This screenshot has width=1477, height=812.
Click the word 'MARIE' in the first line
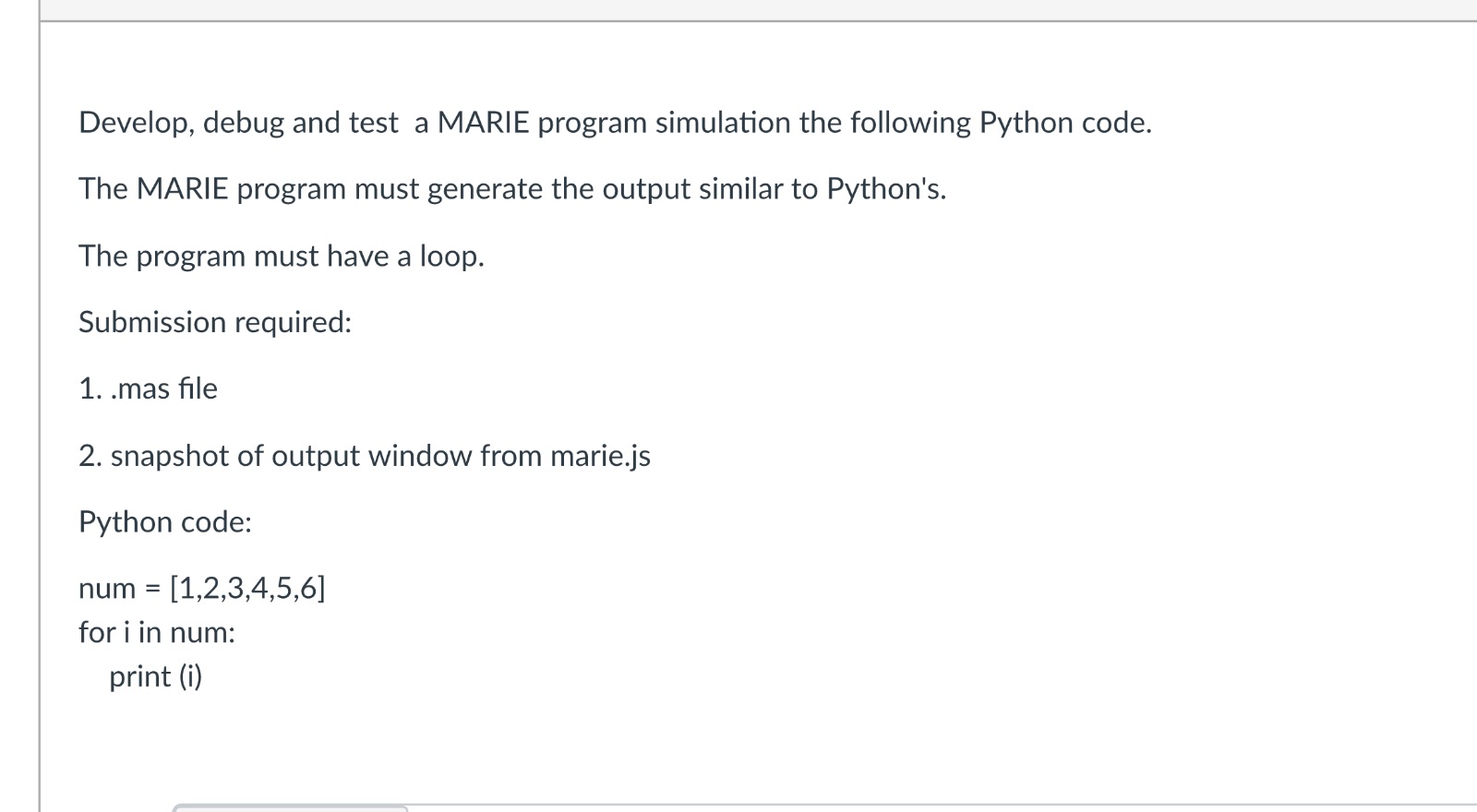pyautogui.click(x=483, y=123)
